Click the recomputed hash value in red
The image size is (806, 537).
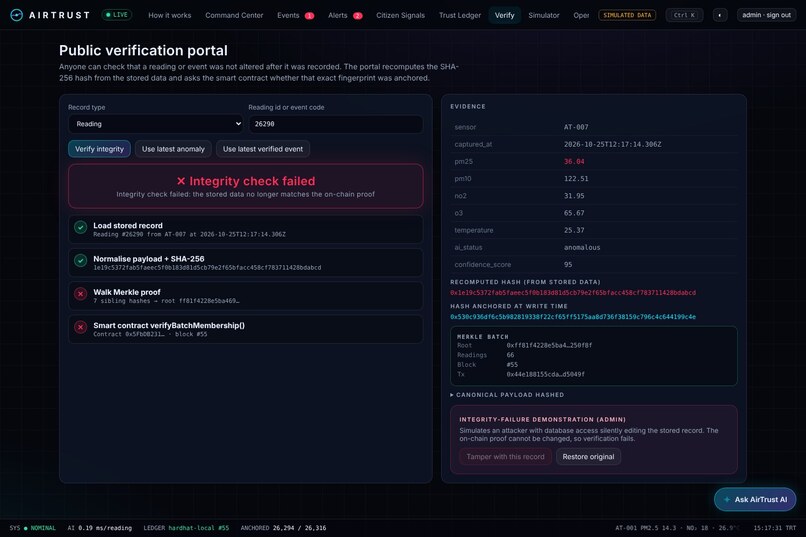point(573,293)
